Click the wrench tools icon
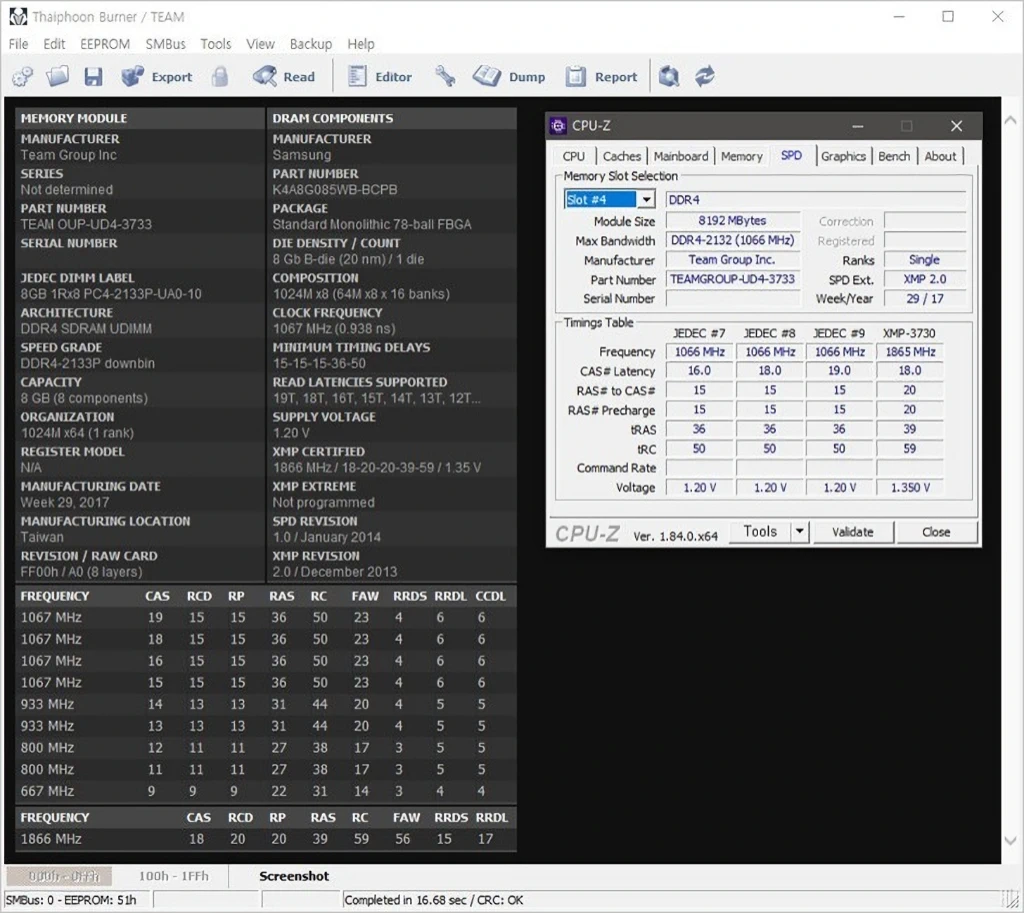 click(445, 76)
